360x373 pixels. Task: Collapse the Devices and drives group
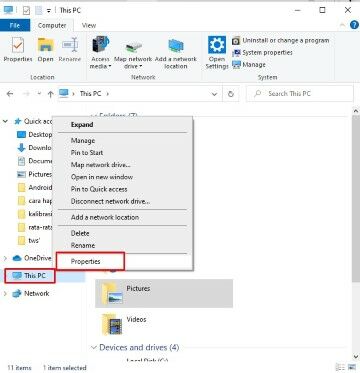click(94, 347)
